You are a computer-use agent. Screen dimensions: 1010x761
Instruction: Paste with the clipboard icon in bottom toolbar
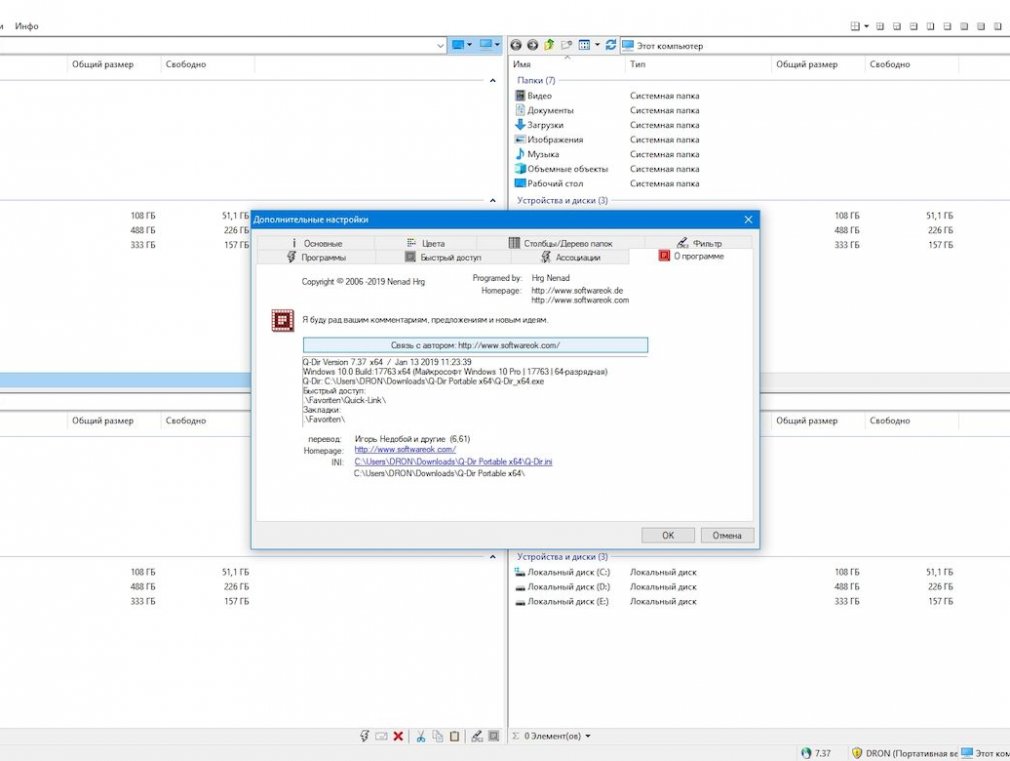click(x=454, y=736)
